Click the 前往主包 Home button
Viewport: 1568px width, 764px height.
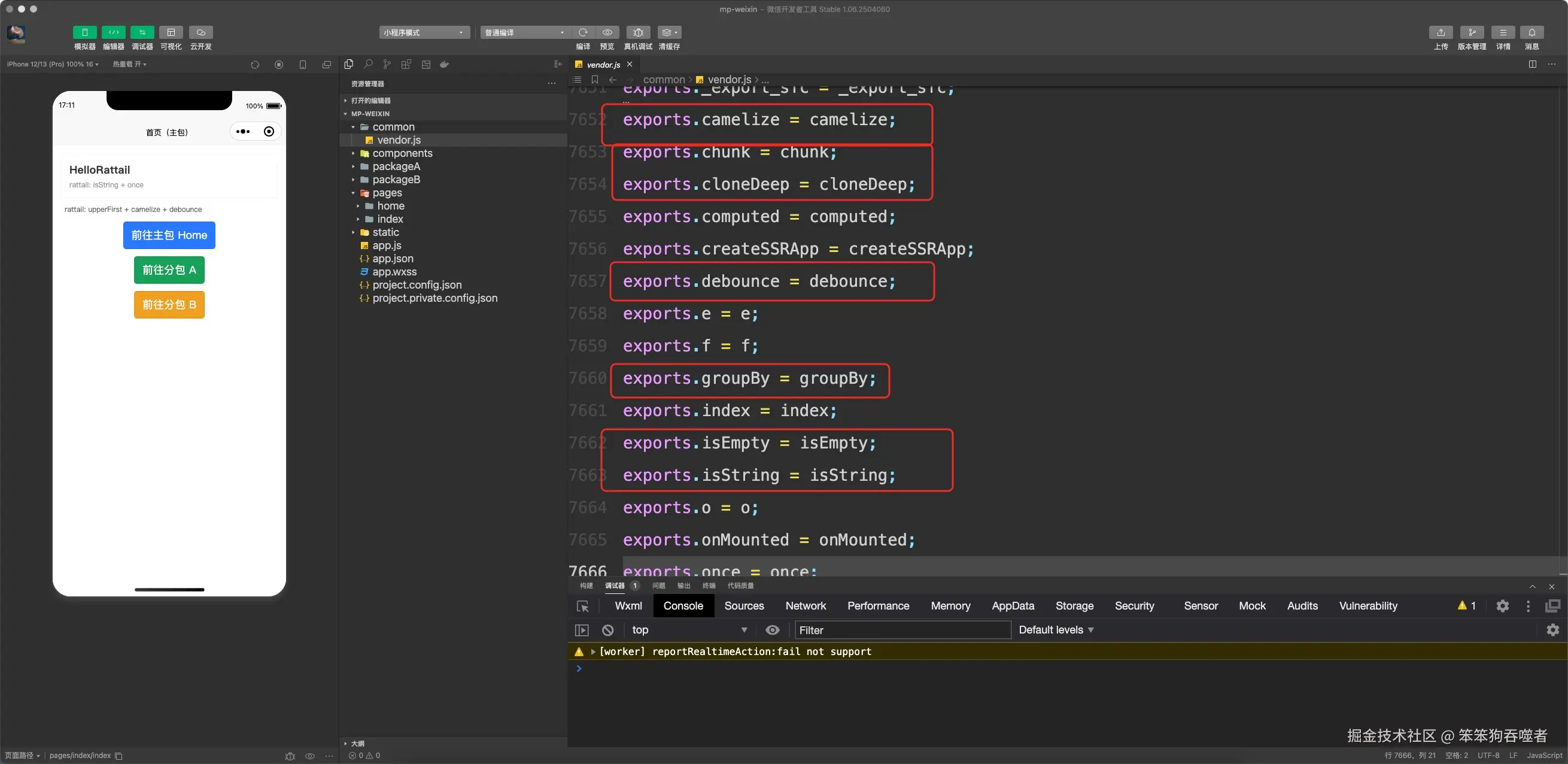[x=169, y=235]
